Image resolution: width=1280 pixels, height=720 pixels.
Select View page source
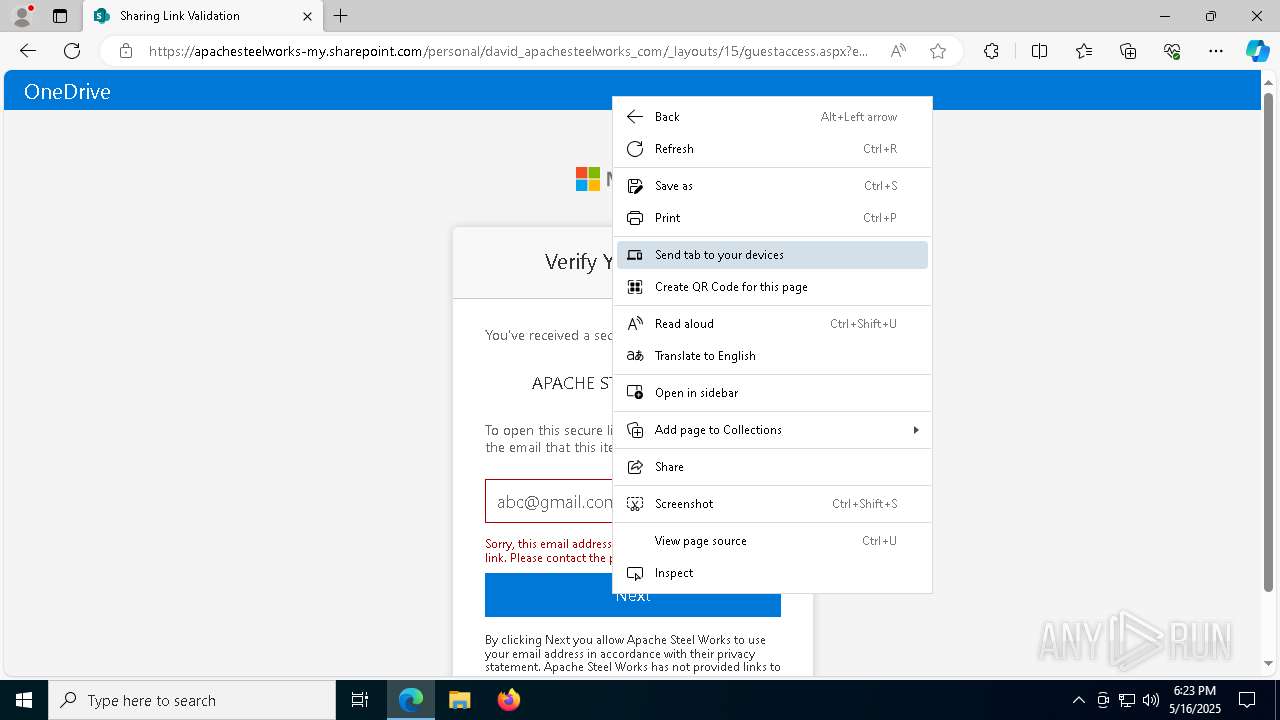772,541
